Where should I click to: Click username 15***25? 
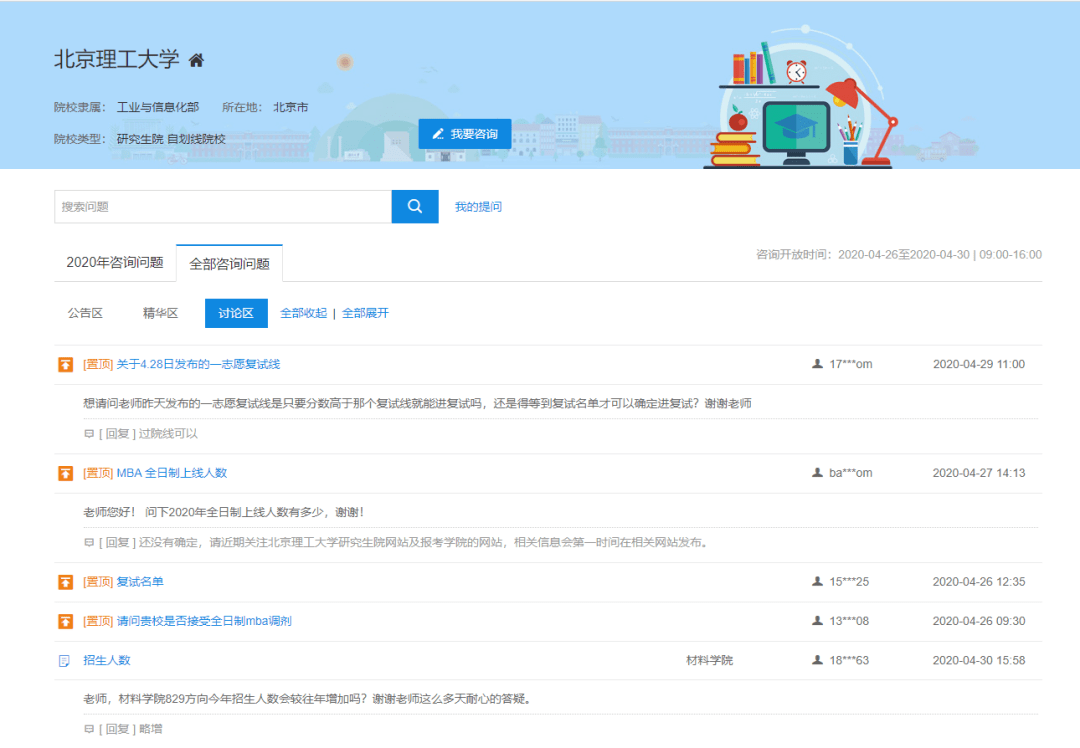tap(849, 582)
